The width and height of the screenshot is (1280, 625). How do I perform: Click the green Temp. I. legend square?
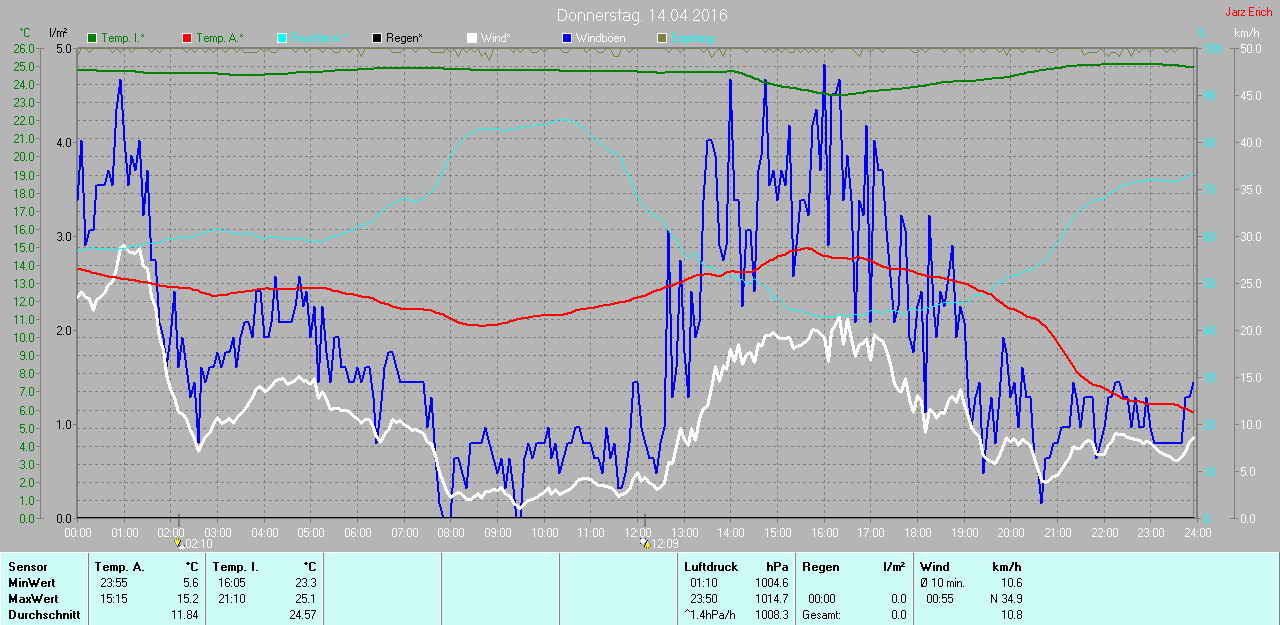click(x=92, y=38)
